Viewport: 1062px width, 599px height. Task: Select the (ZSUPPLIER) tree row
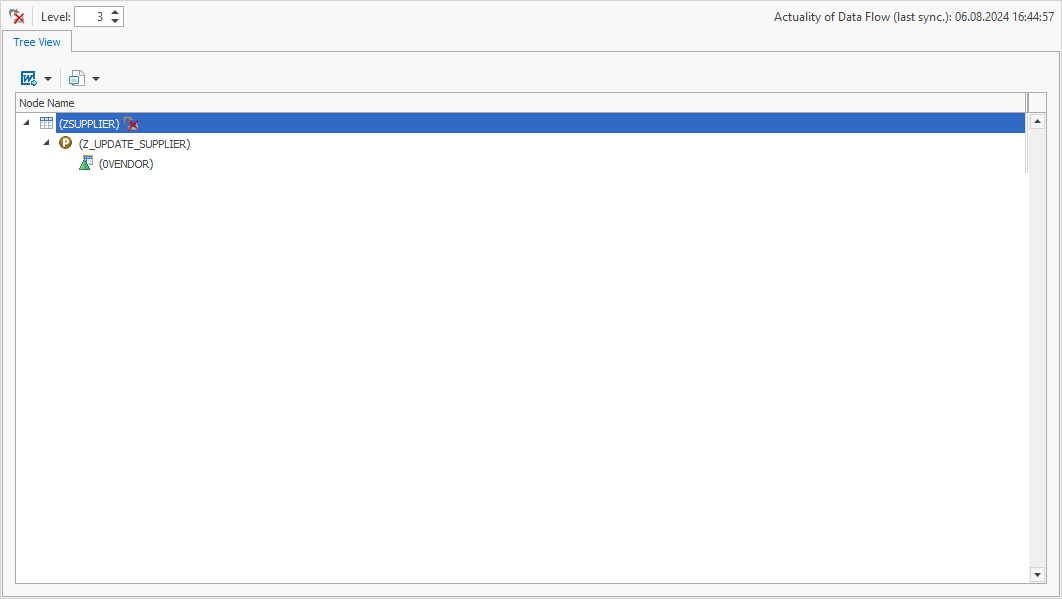click(x=89, y=123)
